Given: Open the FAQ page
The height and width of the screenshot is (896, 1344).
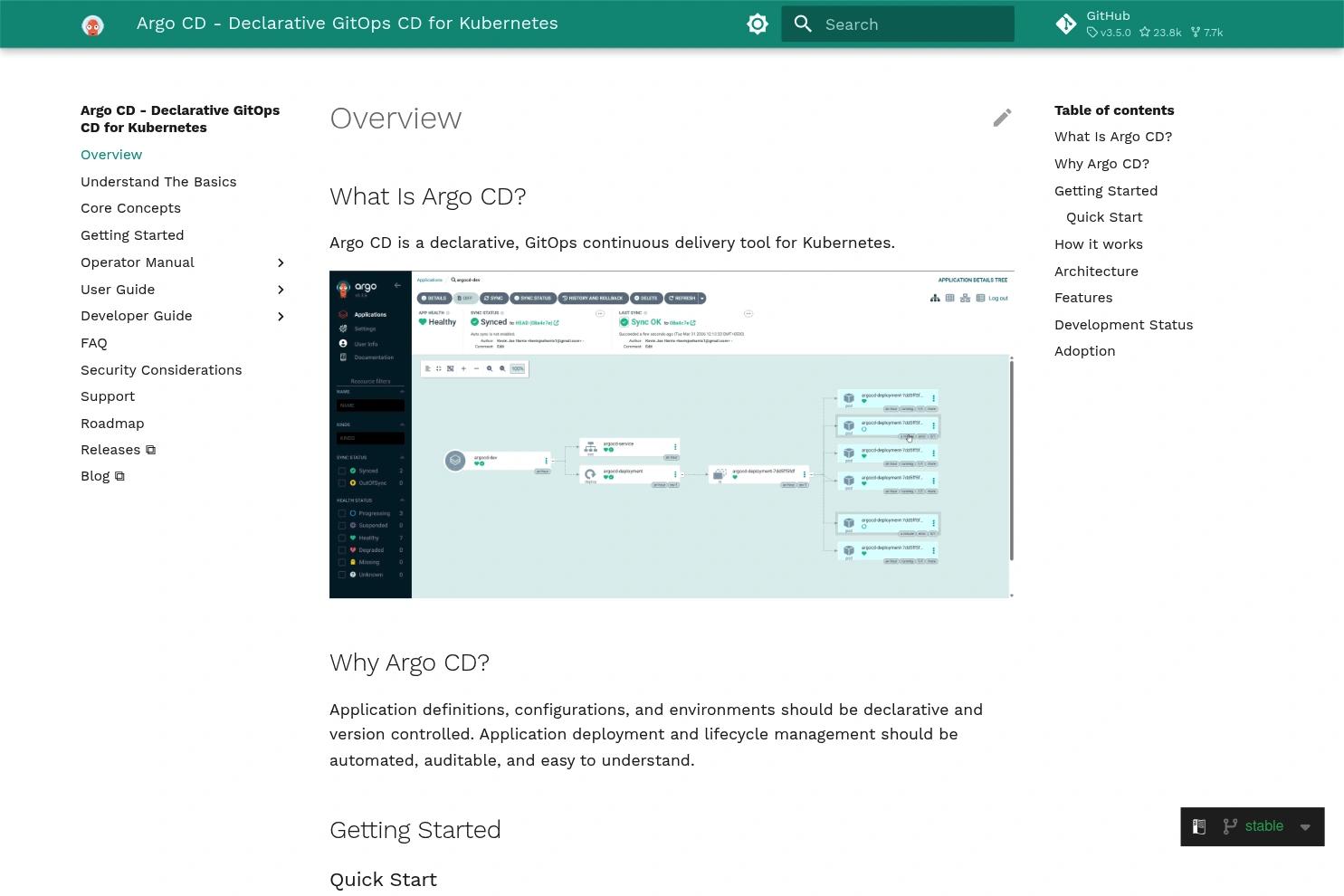Looking at the screenshot, I should 94,343.
